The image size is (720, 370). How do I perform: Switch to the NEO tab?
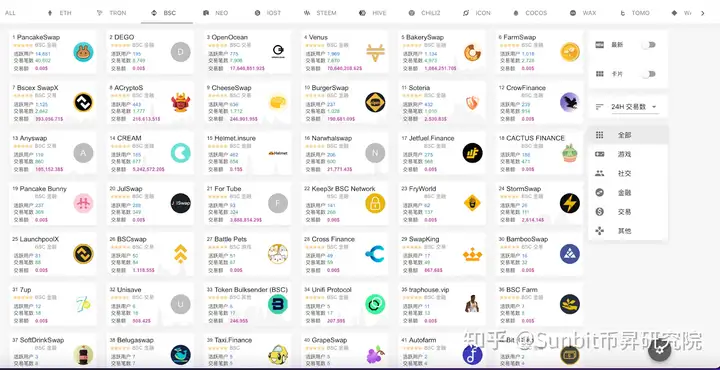216,13
